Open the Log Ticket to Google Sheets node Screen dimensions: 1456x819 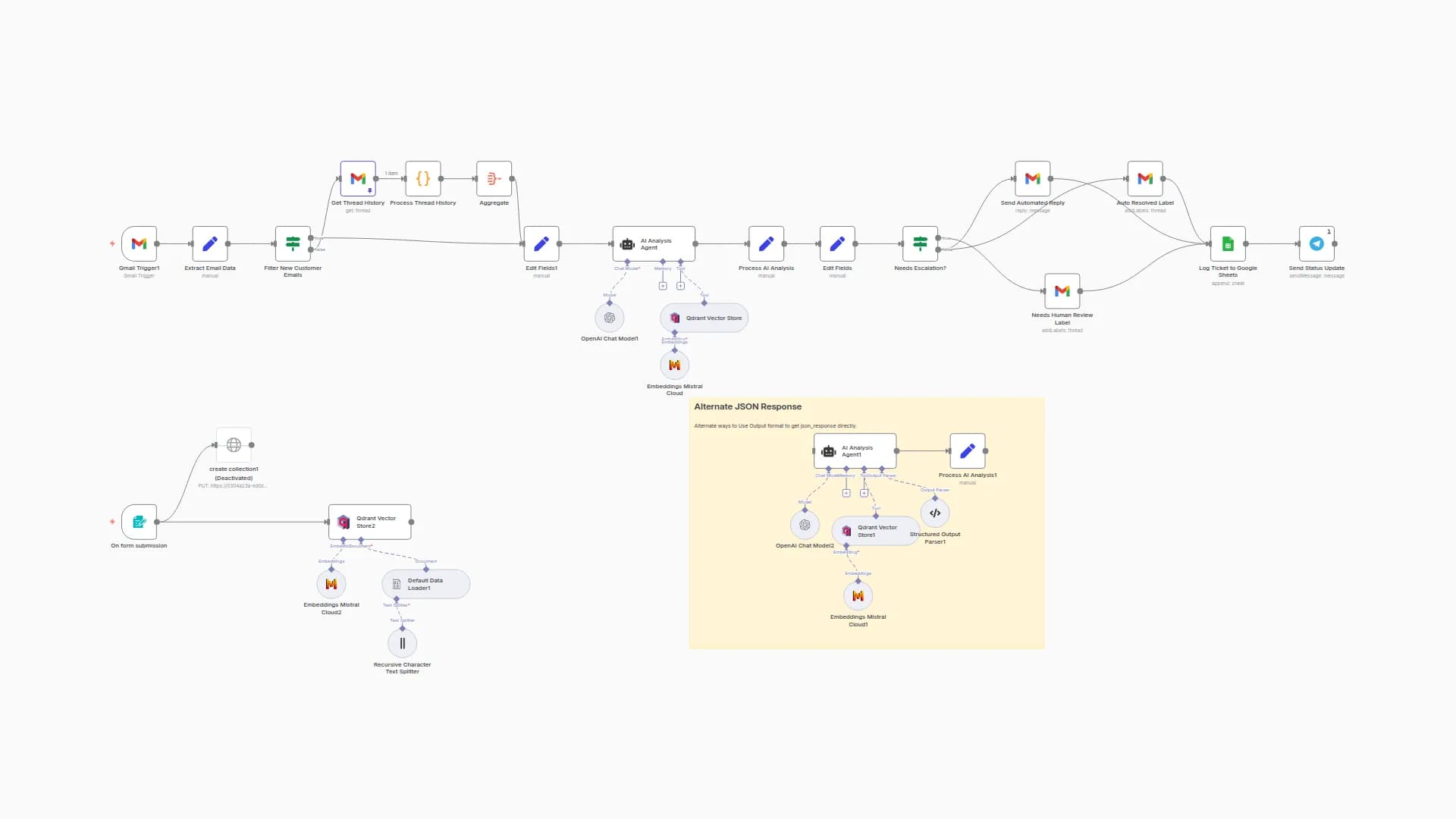[1227, 244]
